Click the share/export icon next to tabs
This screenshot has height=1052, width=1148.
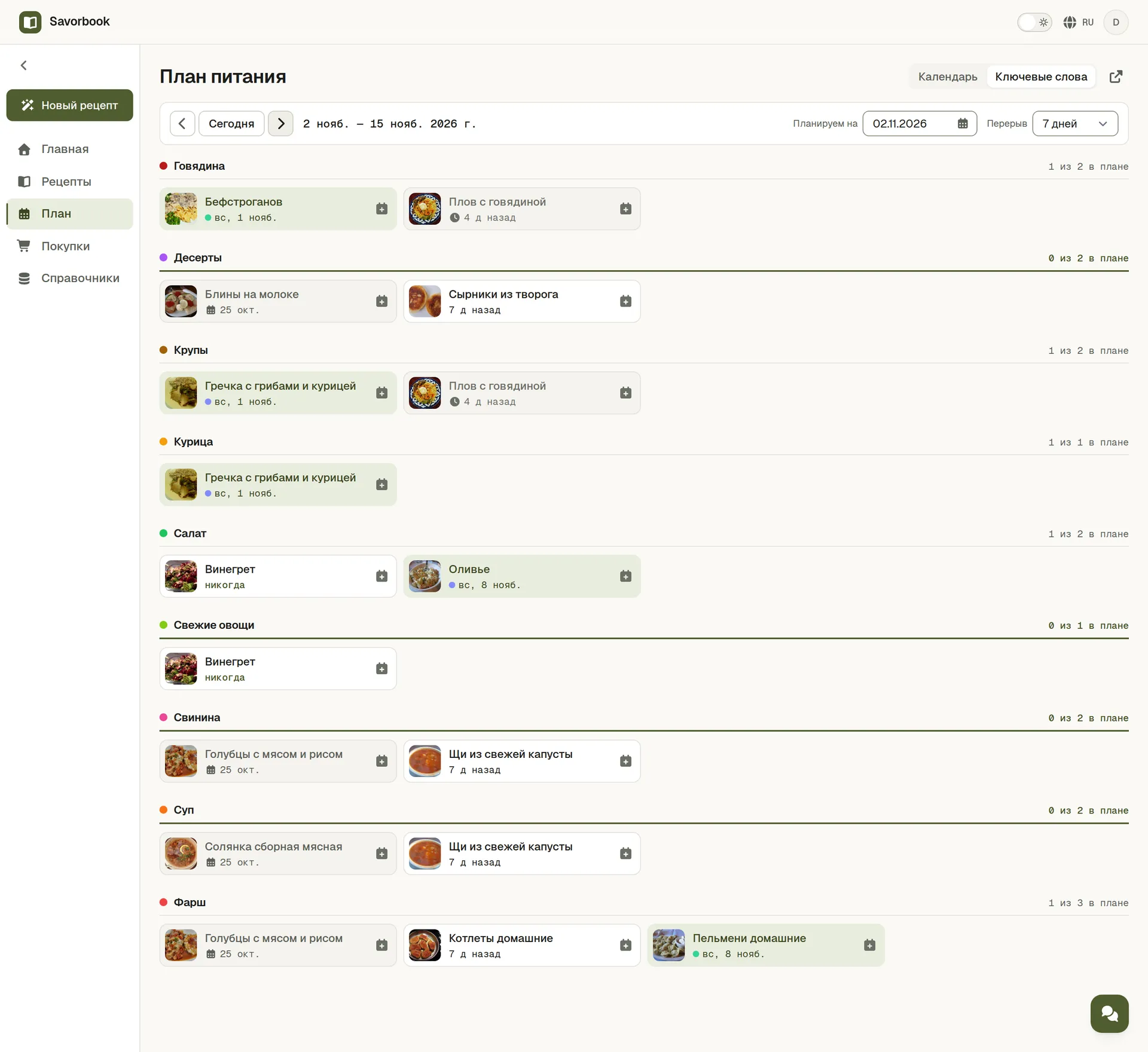[1116, 77]
